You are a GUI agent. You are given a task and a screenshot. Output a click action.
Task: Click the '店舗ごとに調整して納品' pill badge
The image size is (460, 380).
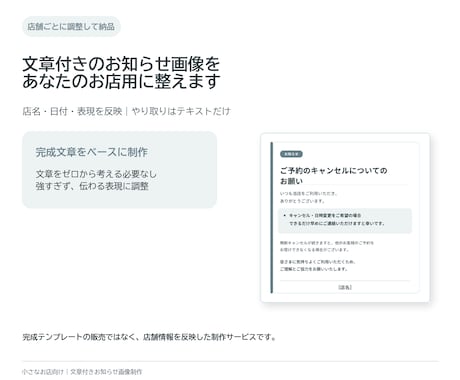tap(71, 26)
